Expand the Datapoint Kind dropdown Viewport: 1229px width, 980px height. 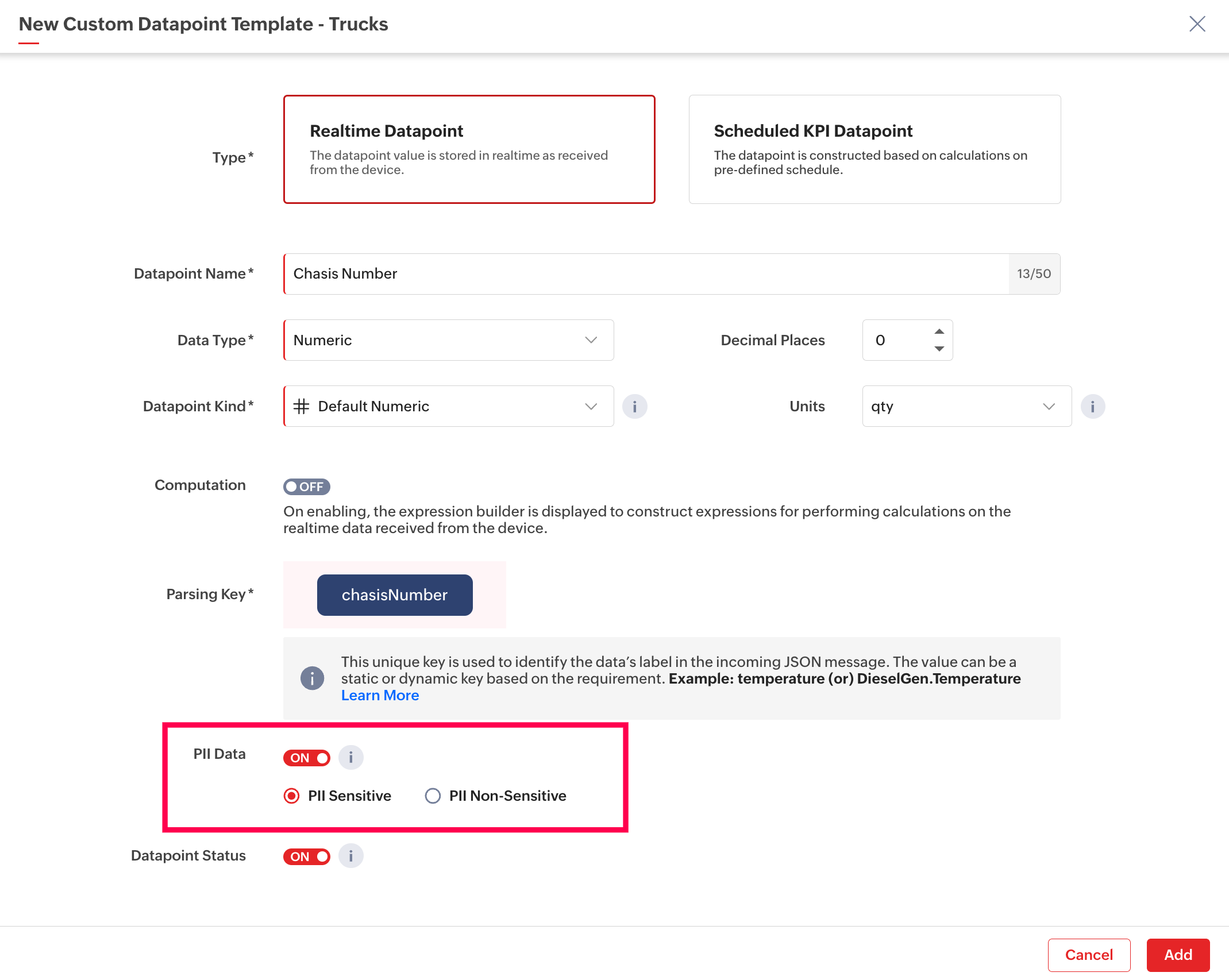[x=448, y=406]
